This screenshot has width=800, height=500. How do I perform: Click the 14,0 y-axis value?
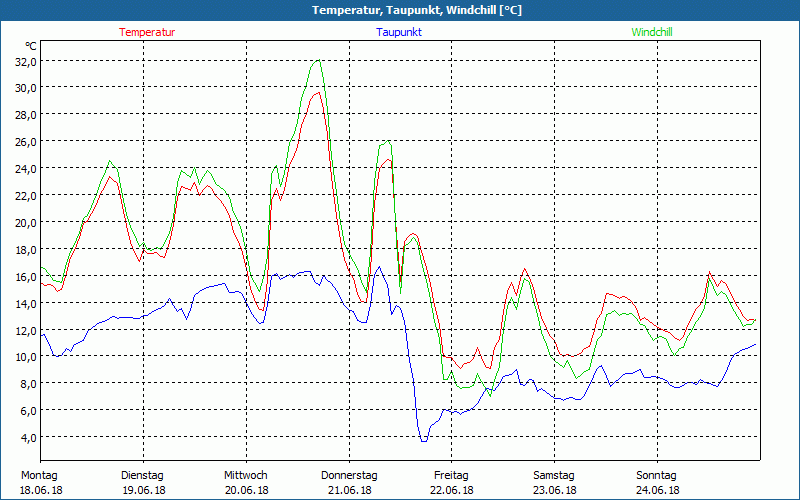26,304
